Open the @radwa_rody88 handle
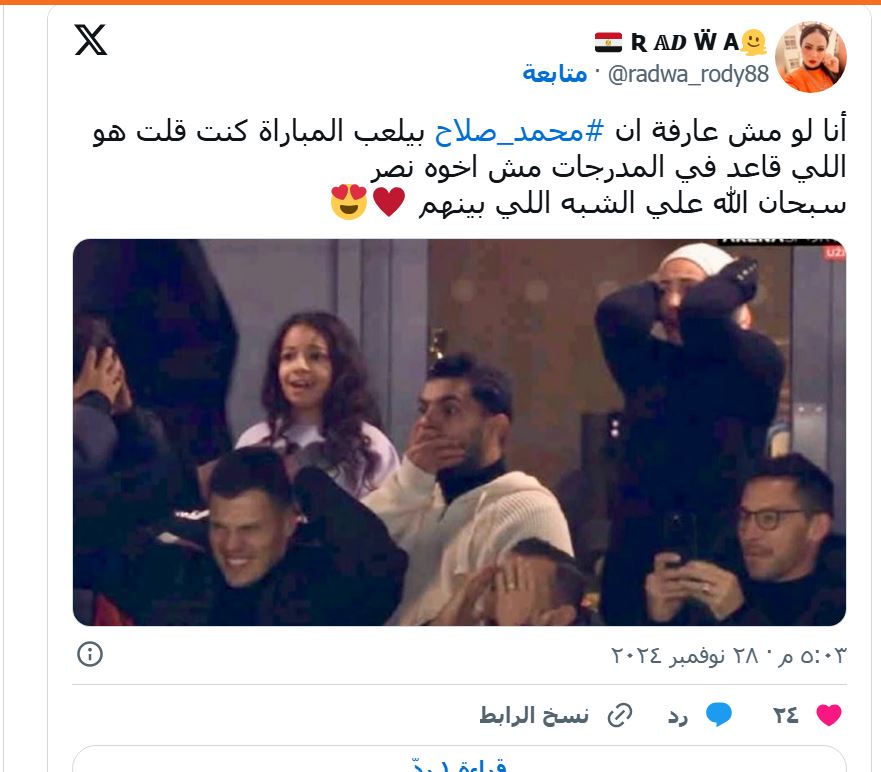The height and width of the screenshot is (772, 881). 688,74
